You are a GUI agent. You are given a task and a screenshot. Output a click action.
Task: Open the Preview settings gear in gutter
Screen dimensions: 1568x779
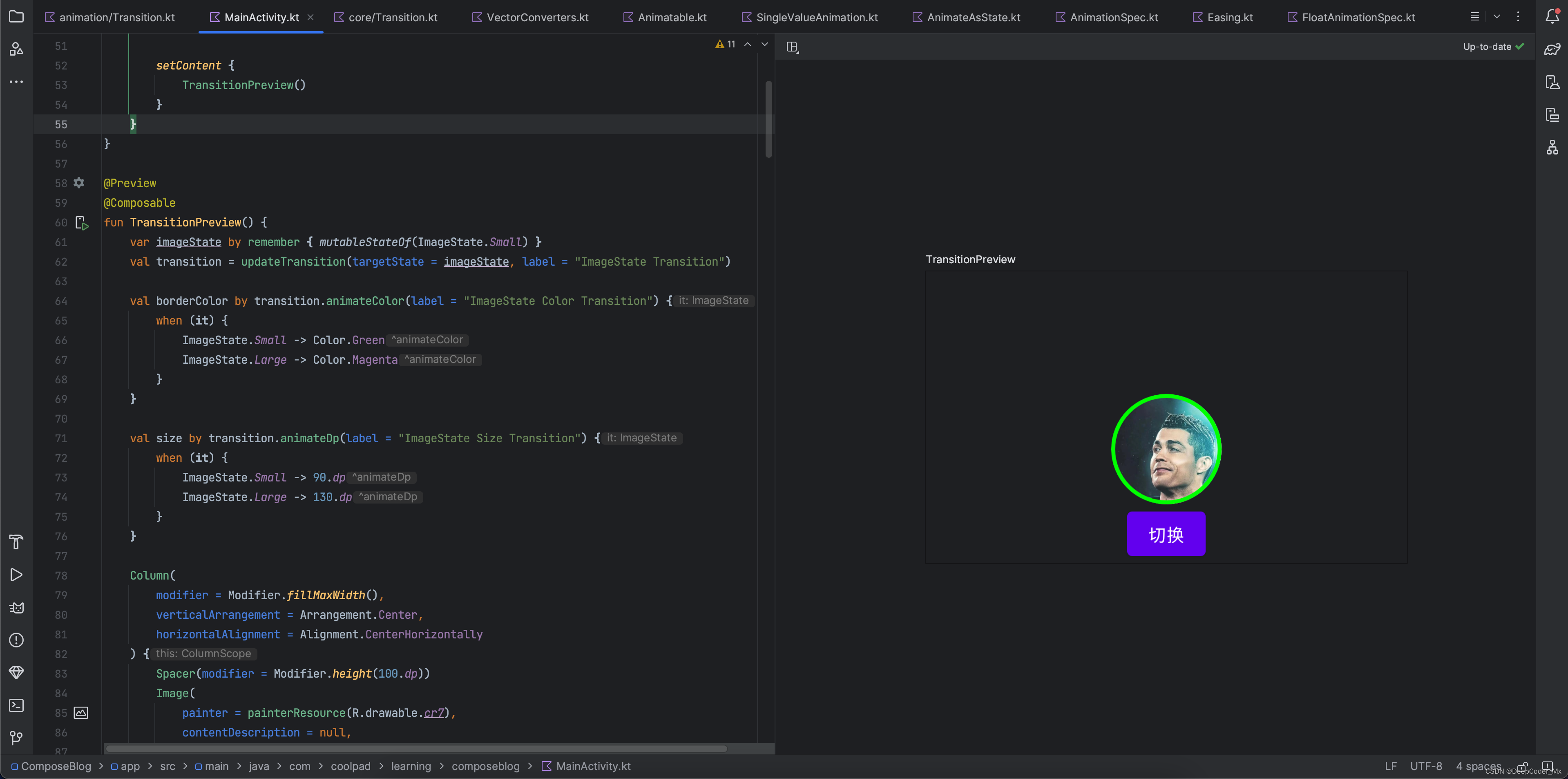pos(79,183)
